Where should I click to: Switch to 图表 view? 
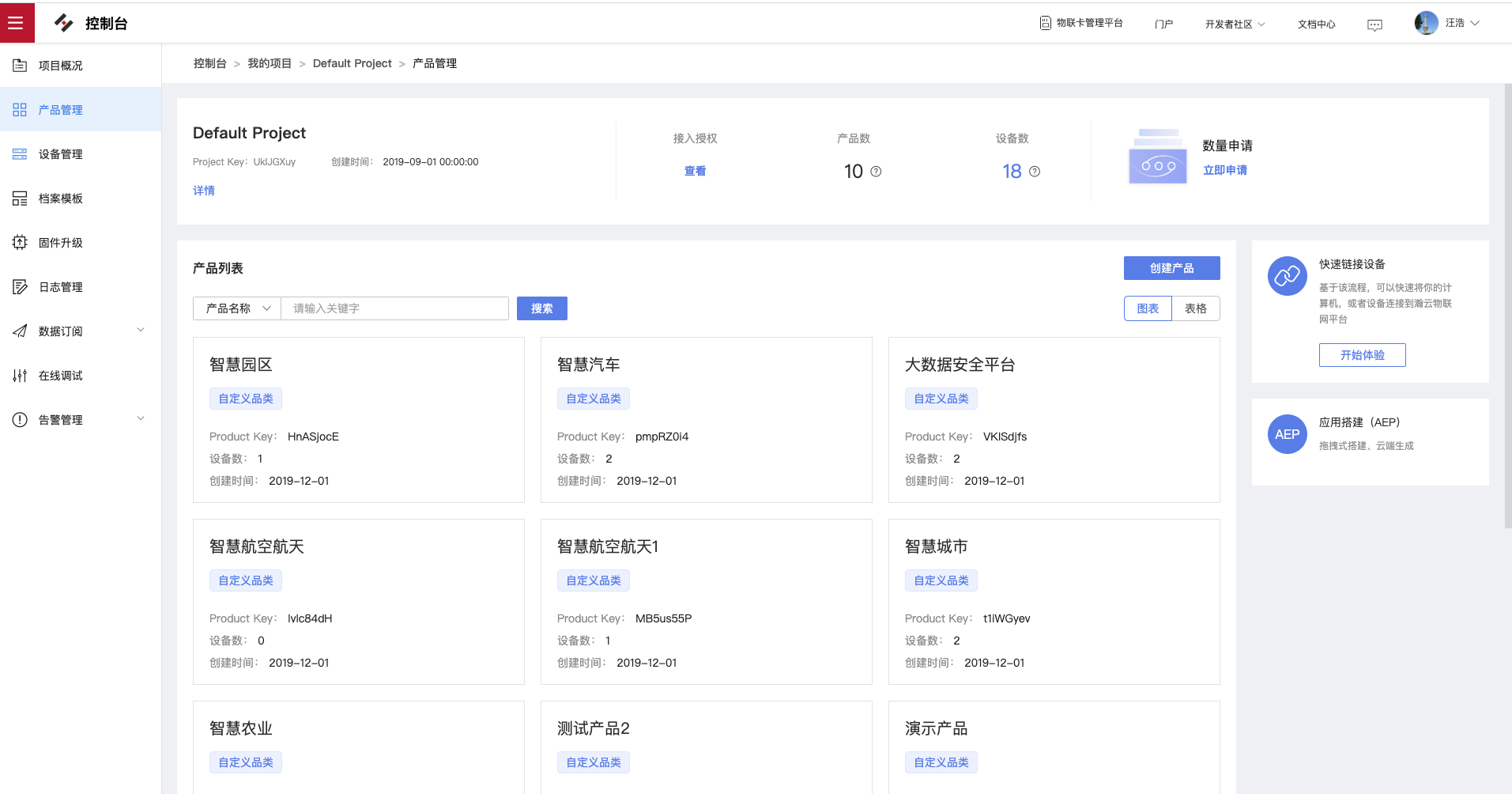(1148, 308)
